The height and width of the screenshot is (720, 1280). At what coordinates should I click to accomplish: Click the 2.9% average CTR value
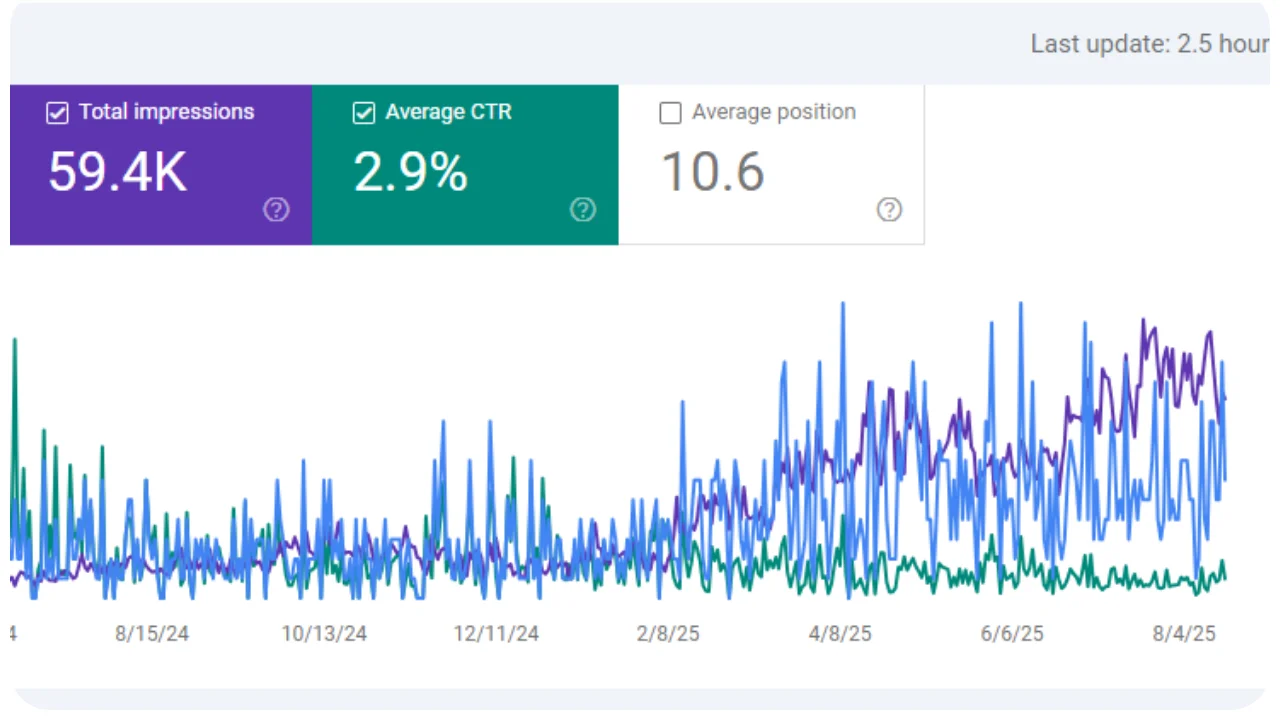click(x=410, y=172)
